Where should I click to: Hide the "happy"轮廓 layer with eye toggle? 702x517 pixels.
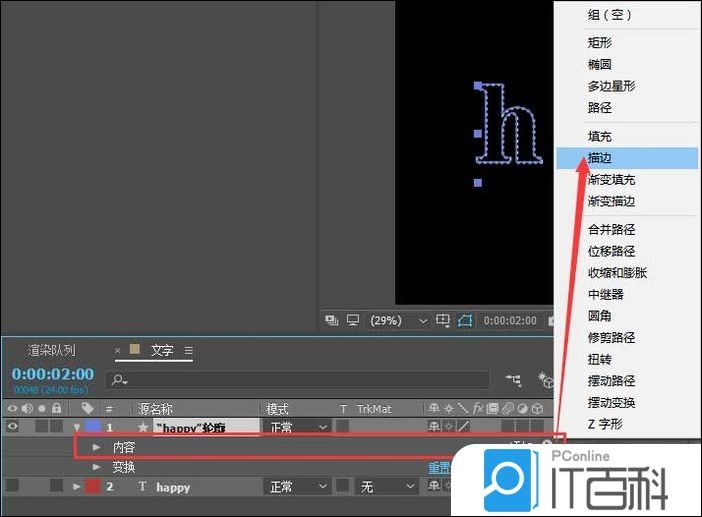tap(12, 427)
